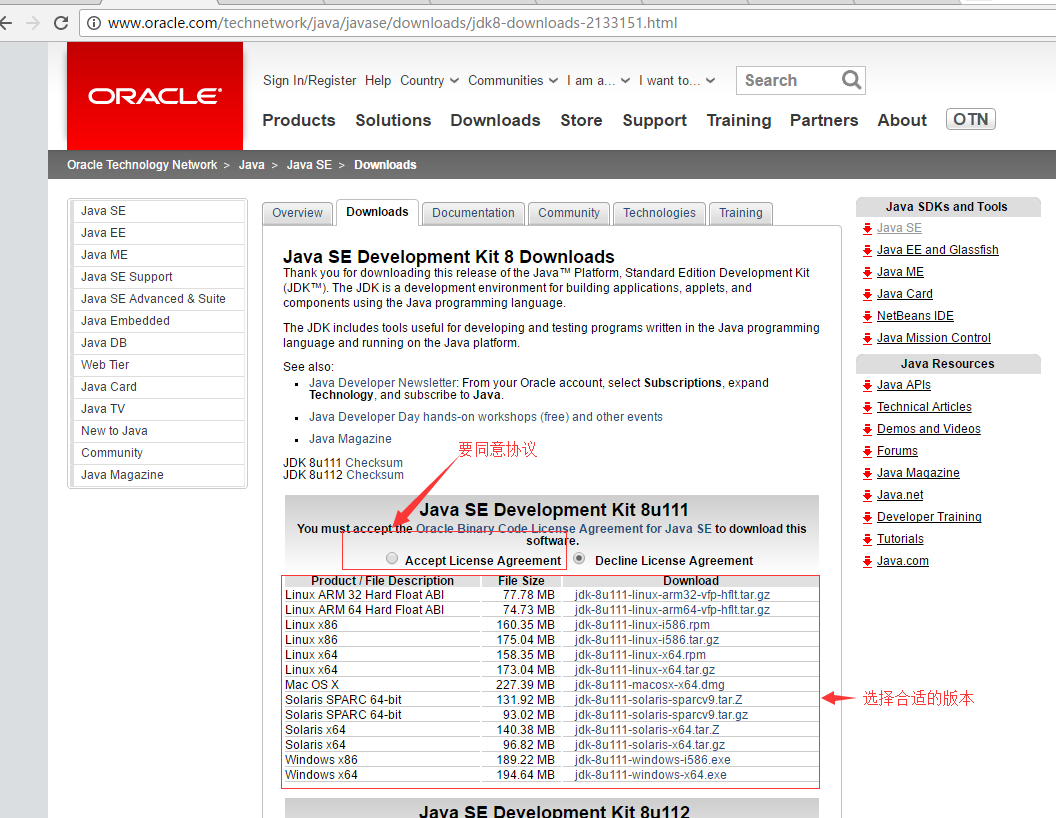Expand the Country dropdown
Screen dimensions: 1056x818
coord(430,81)
